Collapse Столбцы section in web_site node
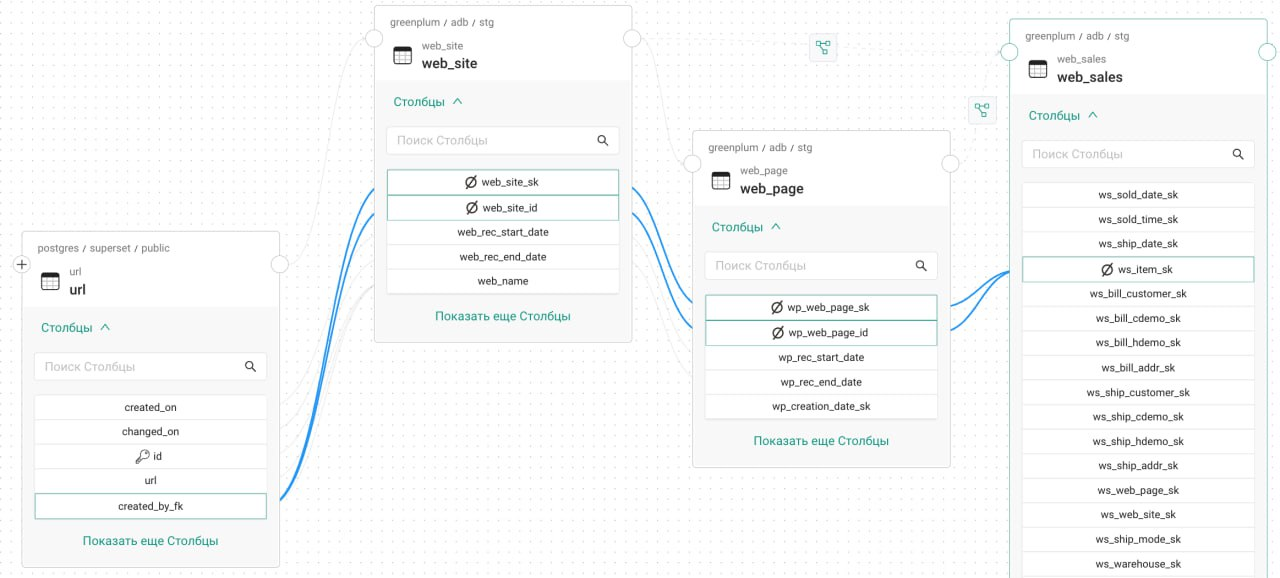The image size is (1280, 578). 458,101
